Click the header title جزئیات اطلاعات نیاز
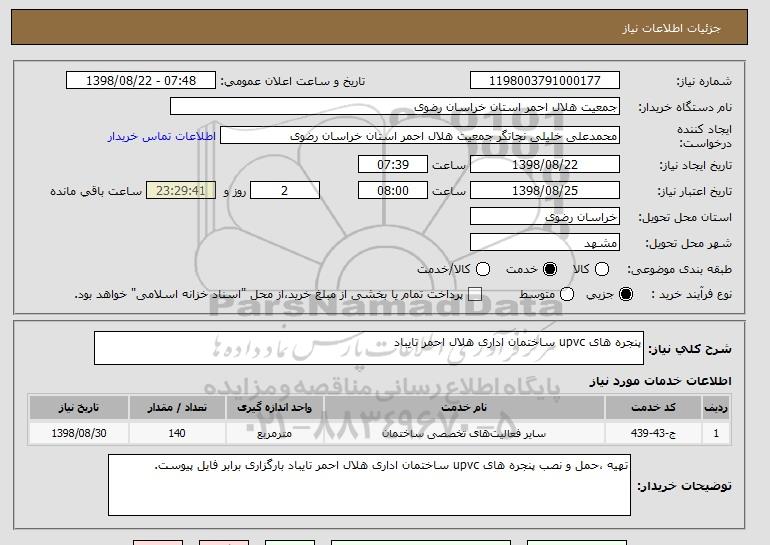Viewport: 770px width, 545px height. (671, 28)
